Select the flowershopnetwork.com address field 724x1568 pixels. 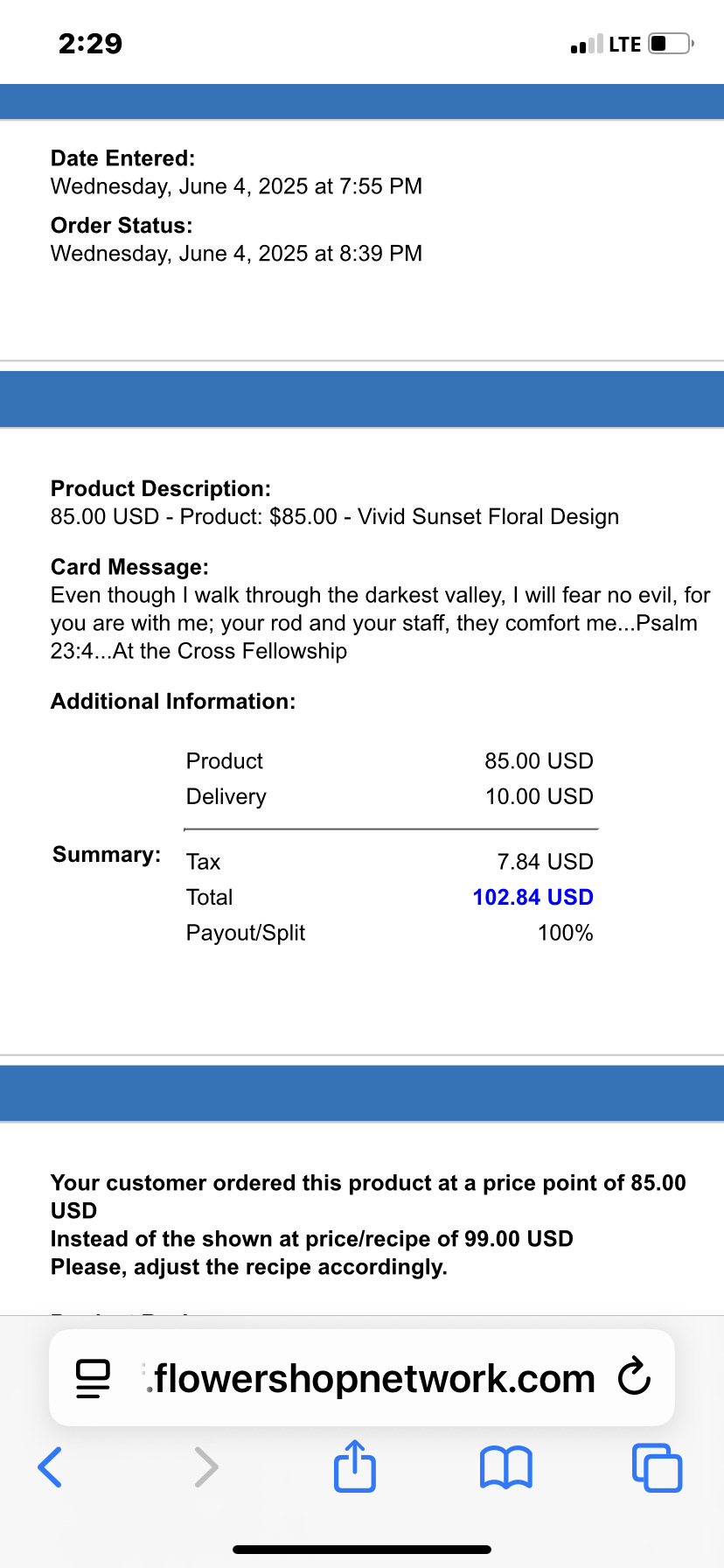[362, 1378]
